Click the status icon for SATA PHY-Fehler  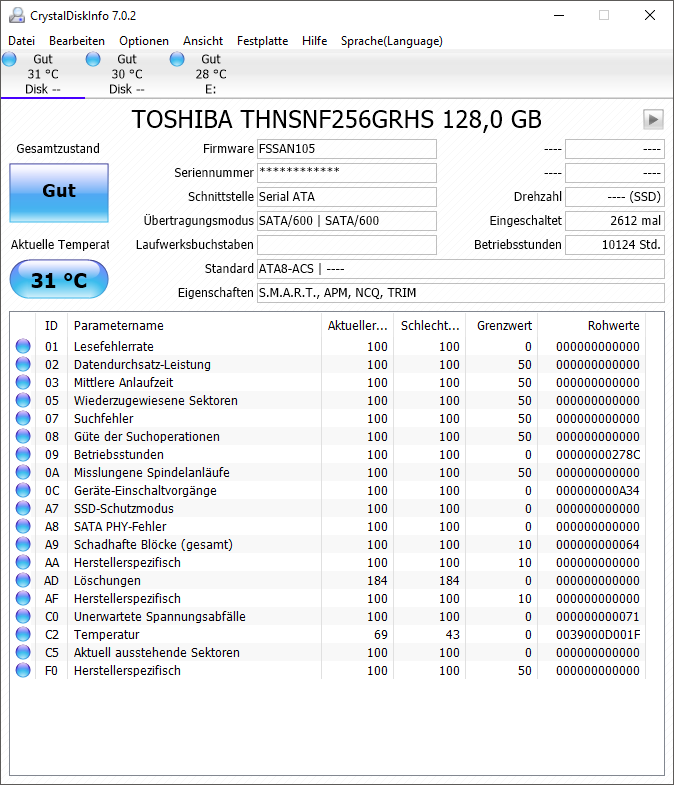(23, 526)
